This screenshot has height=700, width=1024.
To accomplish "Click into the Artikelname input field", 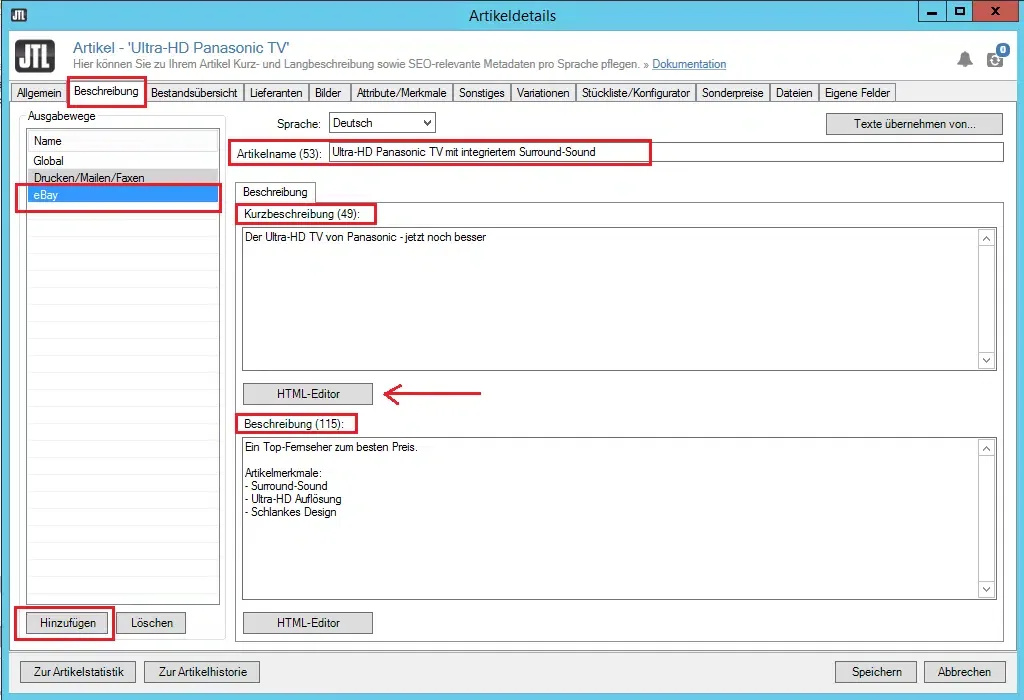I will tap(666, 152).
